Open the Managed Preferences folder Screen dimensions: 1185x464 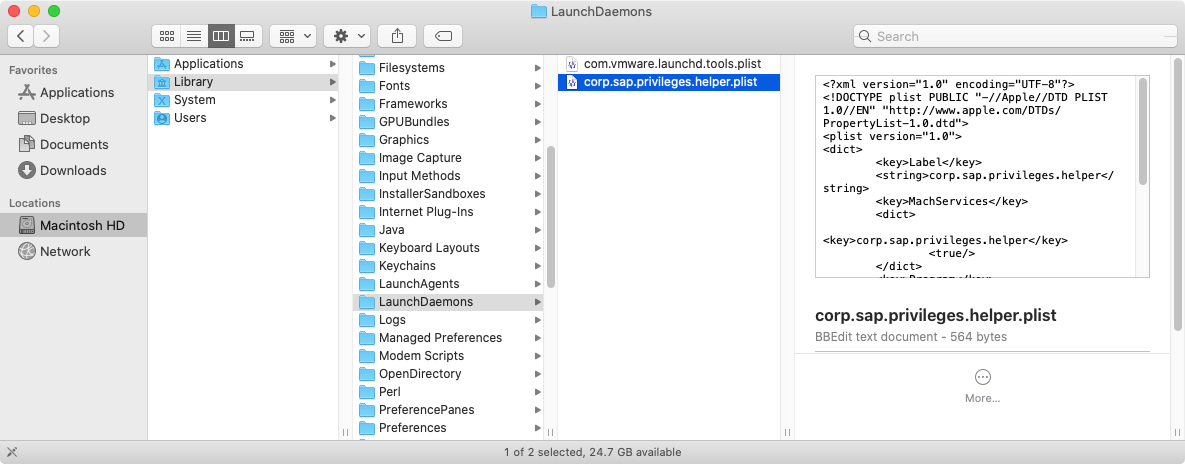[449, 338]
